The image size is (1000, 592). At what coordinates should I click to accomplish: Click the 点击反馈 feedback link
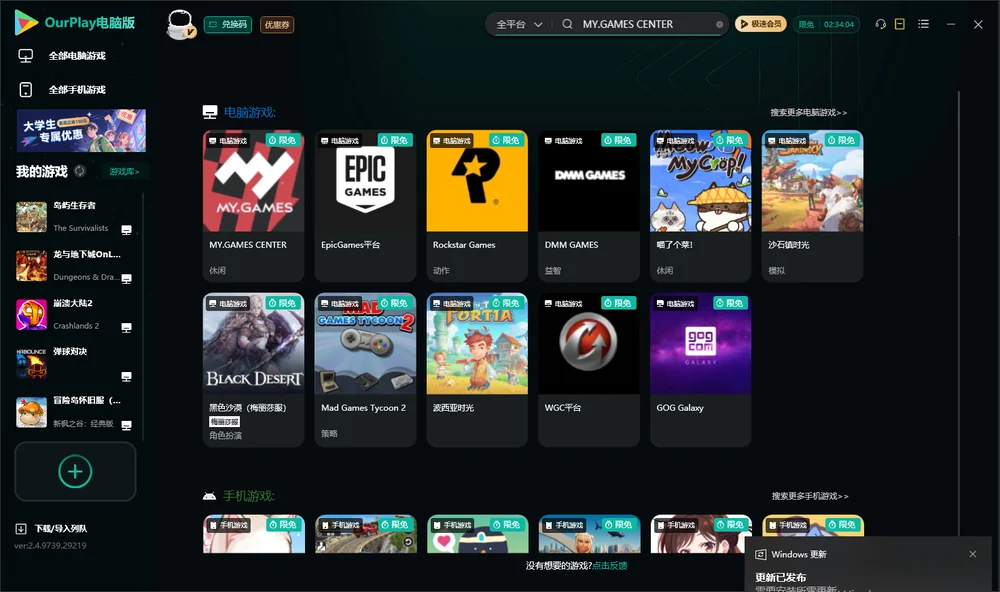pyautogui.click(x=610, y=566)
